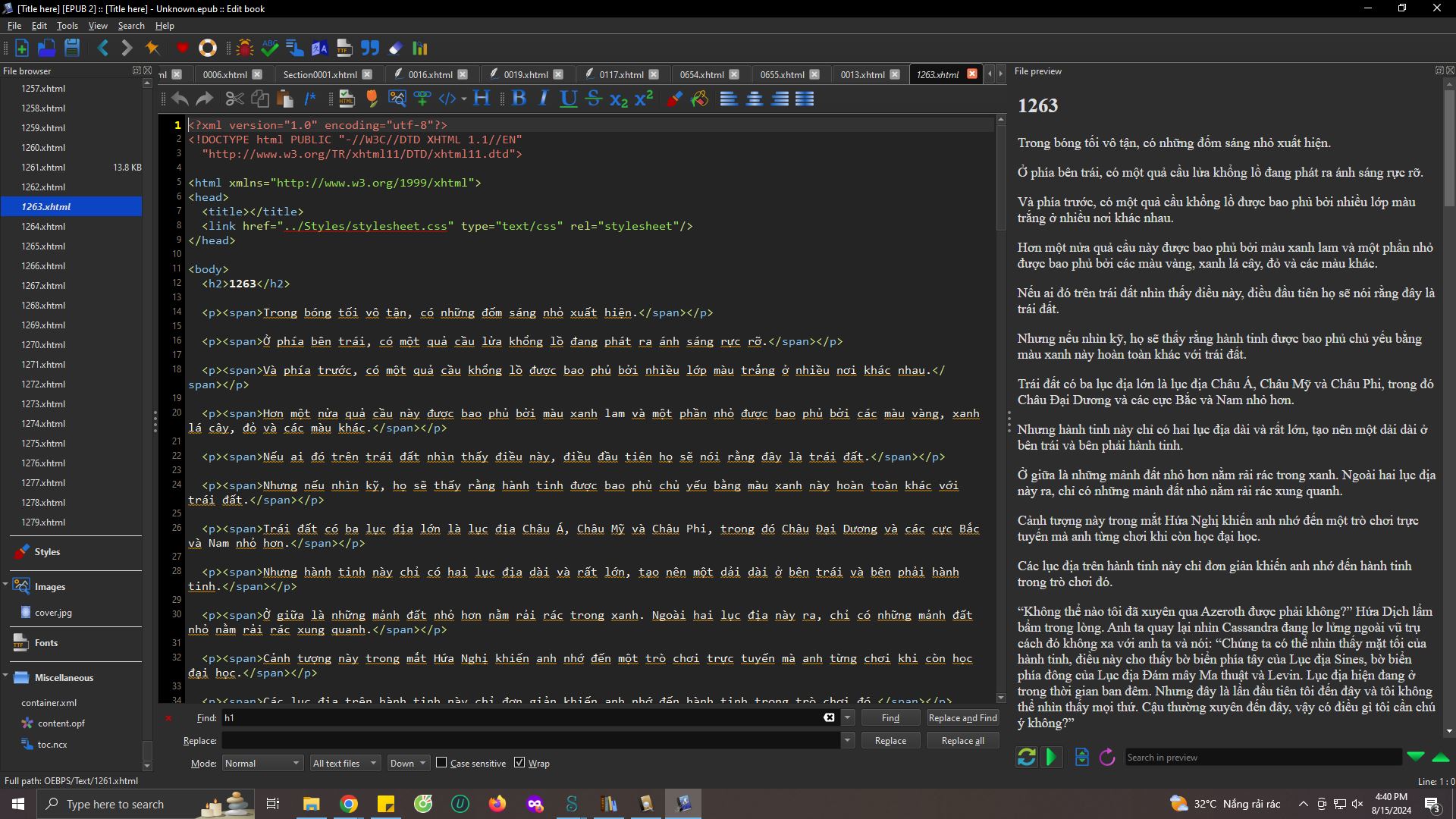Open the Reports bar chart icon
1456x819 pixels.
pyautogui.click(x=420, y=49)
